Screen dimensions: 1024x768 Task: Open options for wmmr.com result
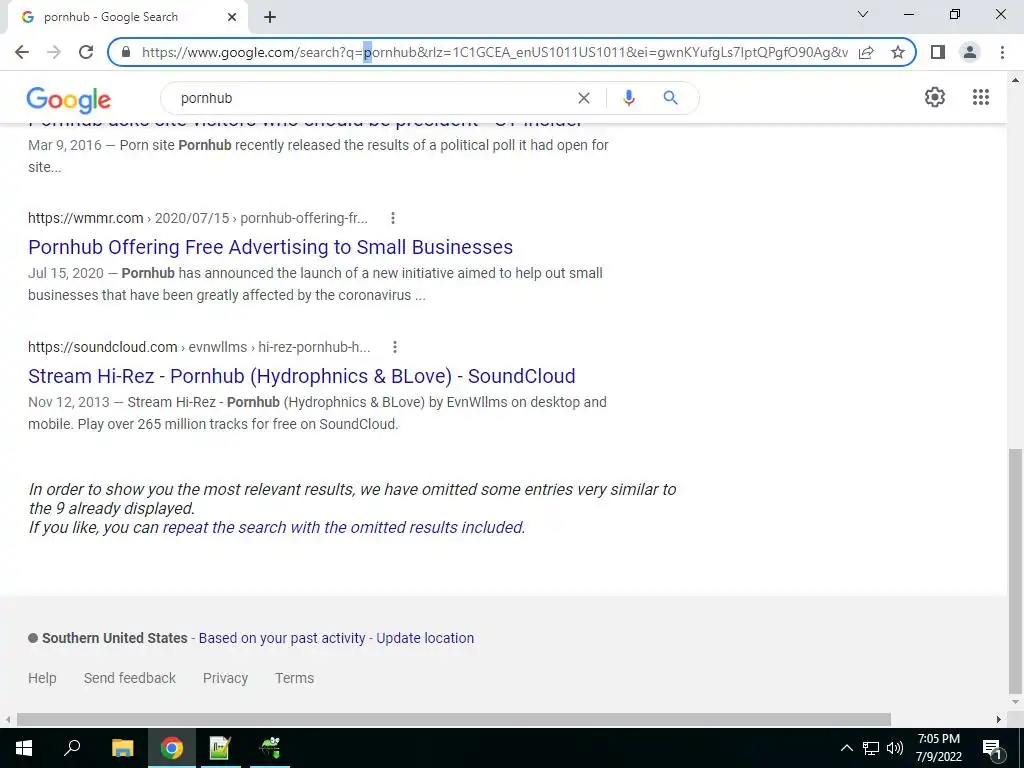point(392,218)
